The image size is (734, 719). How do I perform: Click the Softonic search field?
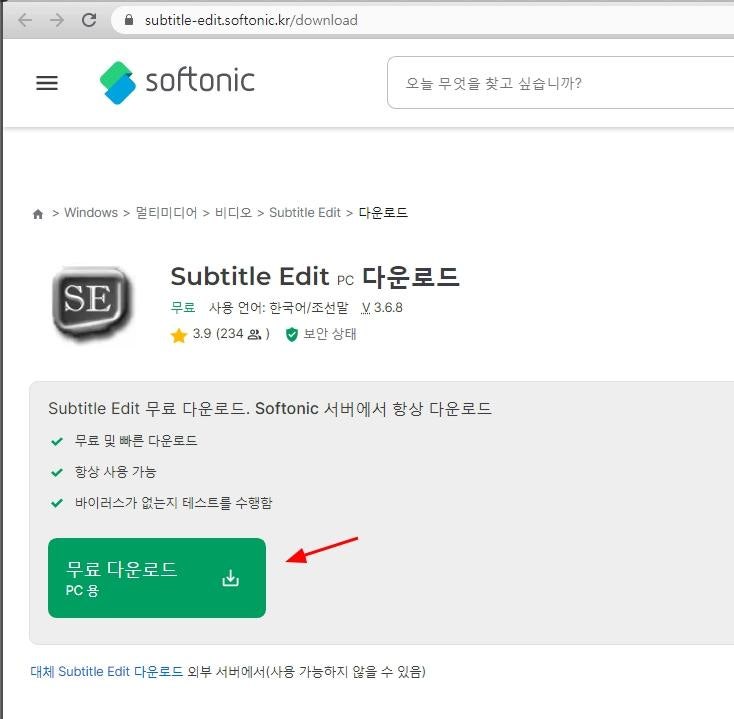click(561, 83)
